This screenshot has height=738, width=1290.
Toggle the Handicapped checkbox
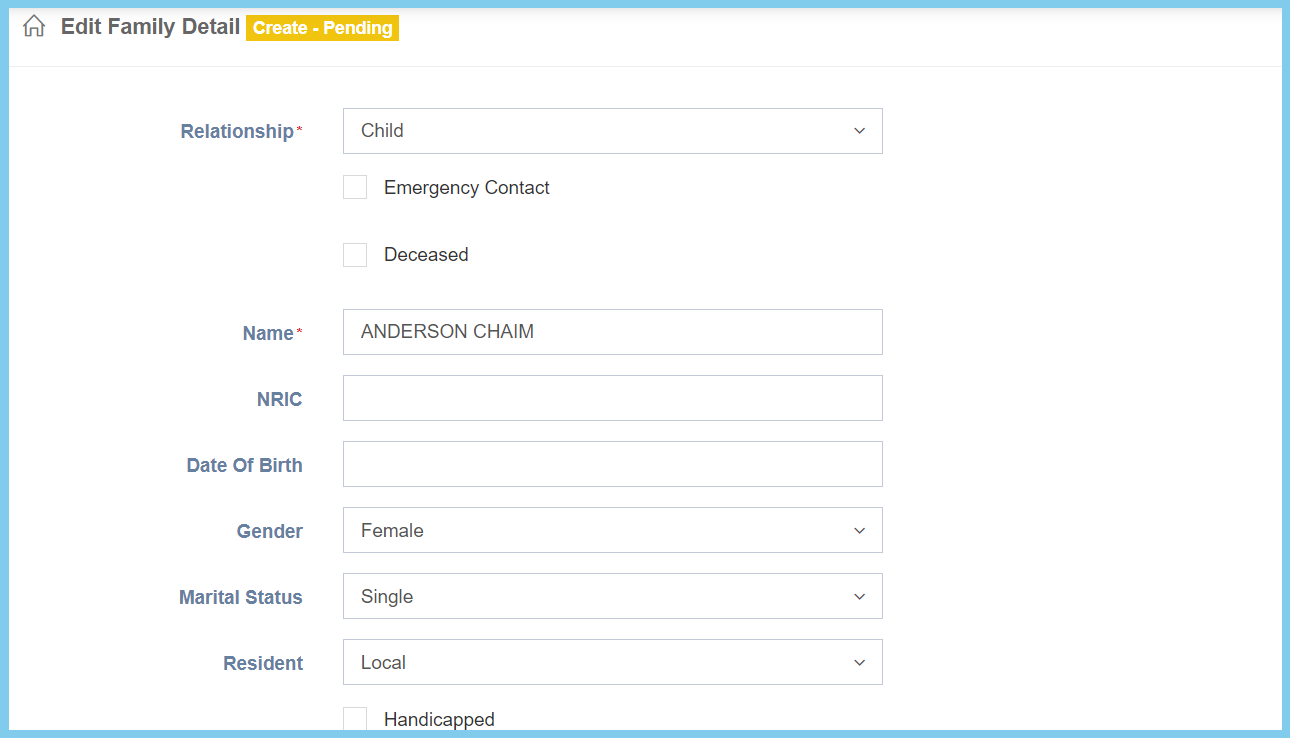(x=355, y=719)
